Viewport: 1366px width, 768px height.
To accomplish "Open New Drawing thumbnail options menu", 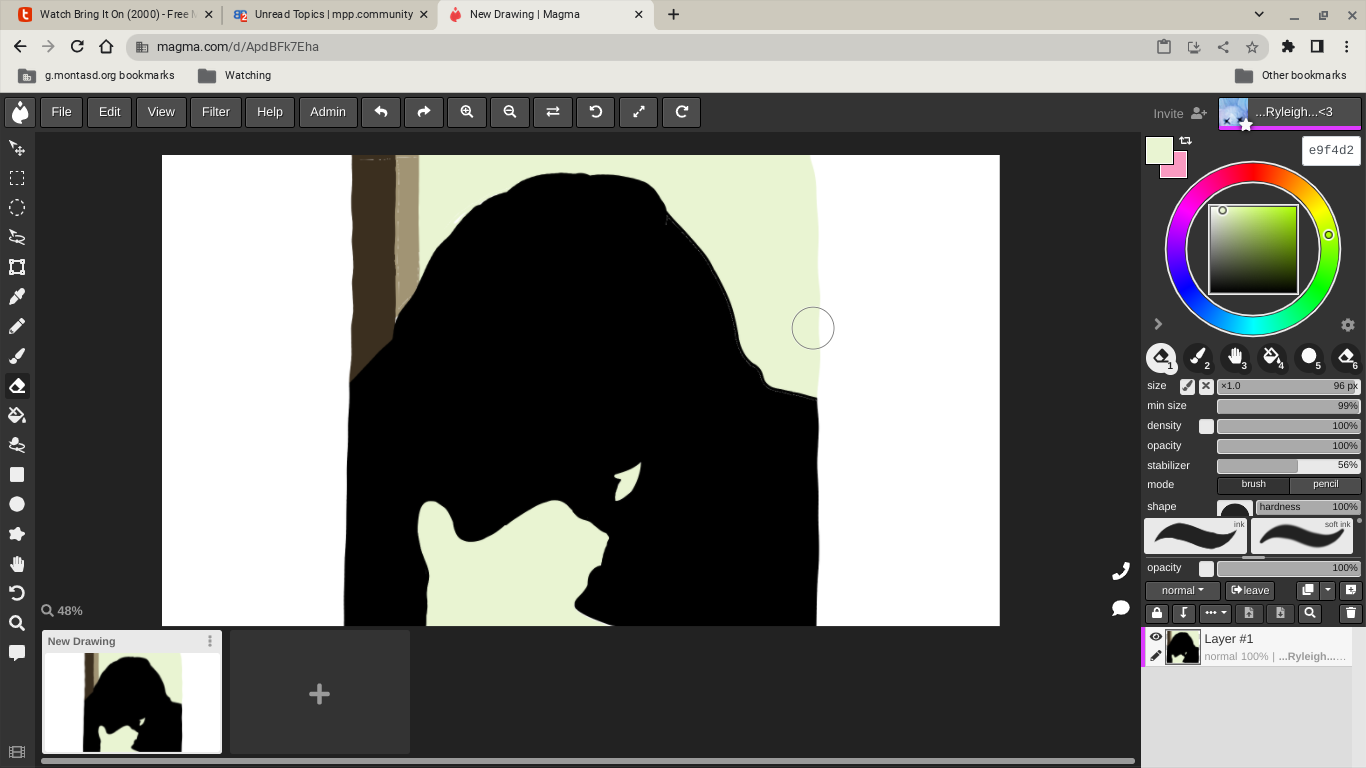I will point(210,641).
